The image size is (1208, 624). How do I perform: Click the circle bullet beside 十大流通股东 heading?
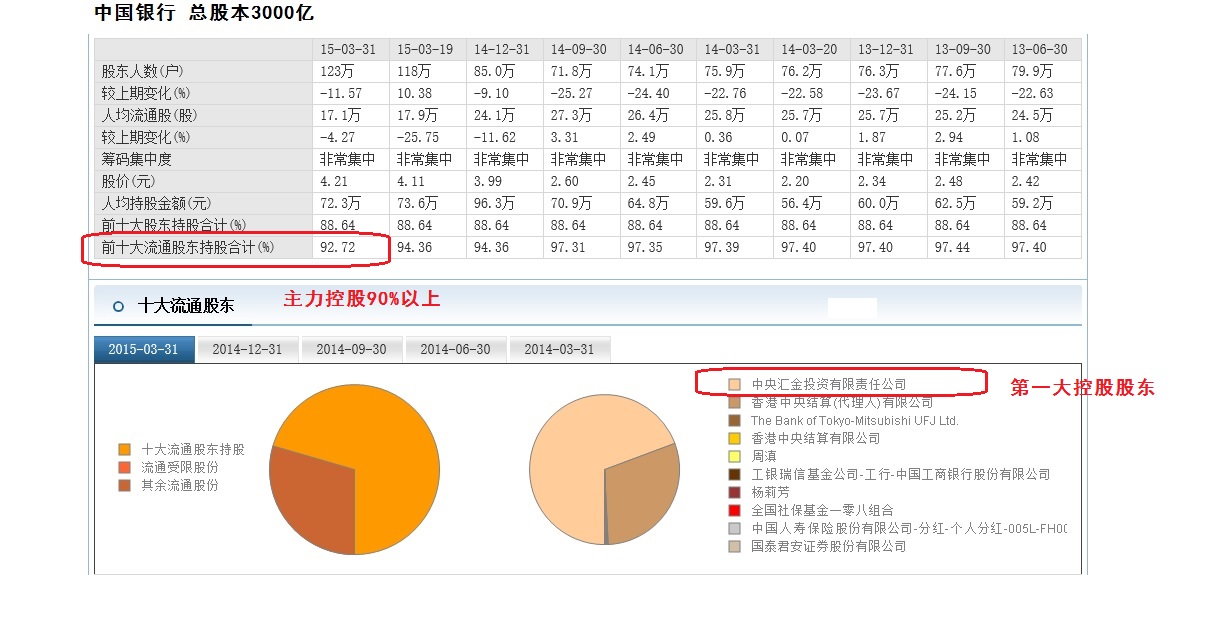[x=119, y=306]
